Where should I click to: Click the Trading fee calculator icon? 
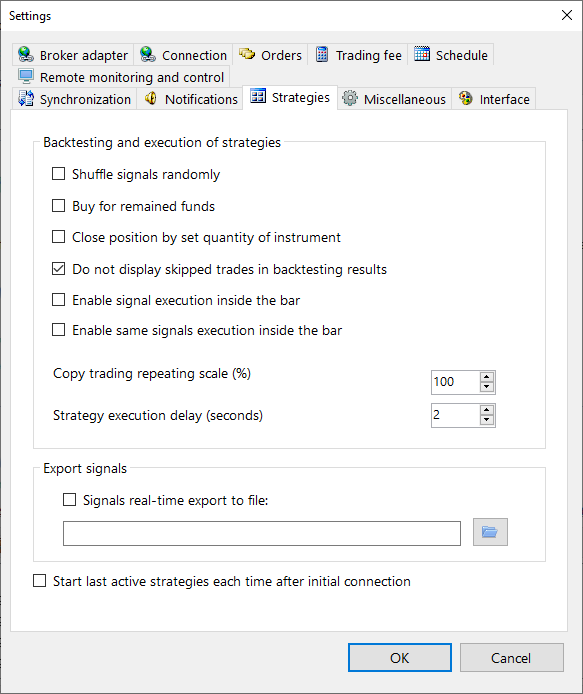pyautogui.click(x=322, y=54)
